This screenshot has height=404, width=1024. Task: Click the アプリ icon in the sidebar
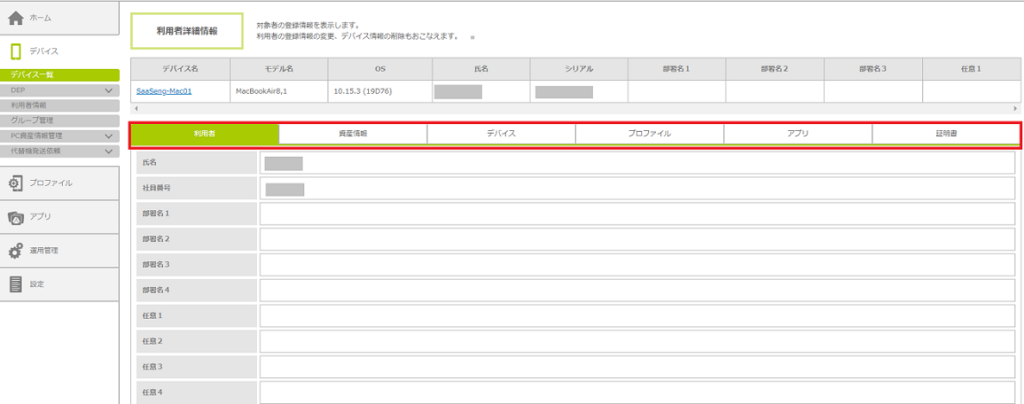click(x=16, y=216)
